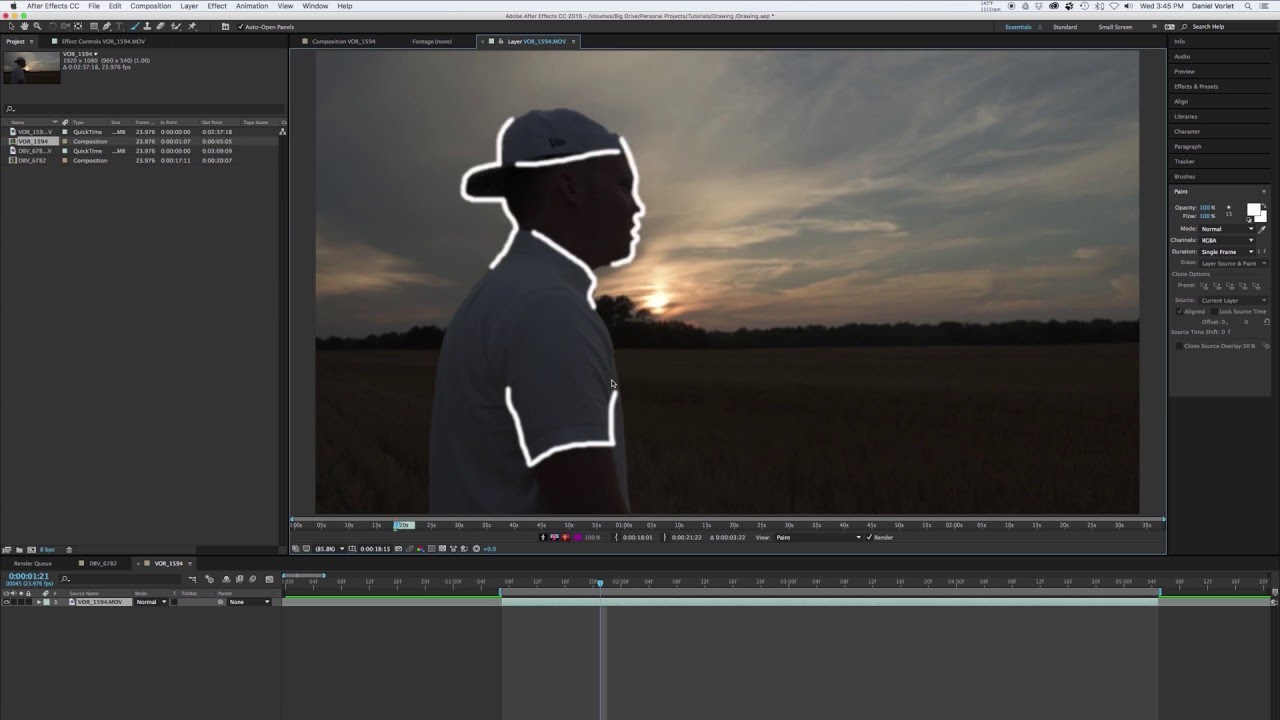The height and width of the screenshot is (720, 1280).
Task: Open the Animation menu
Action: click(251, 5)
